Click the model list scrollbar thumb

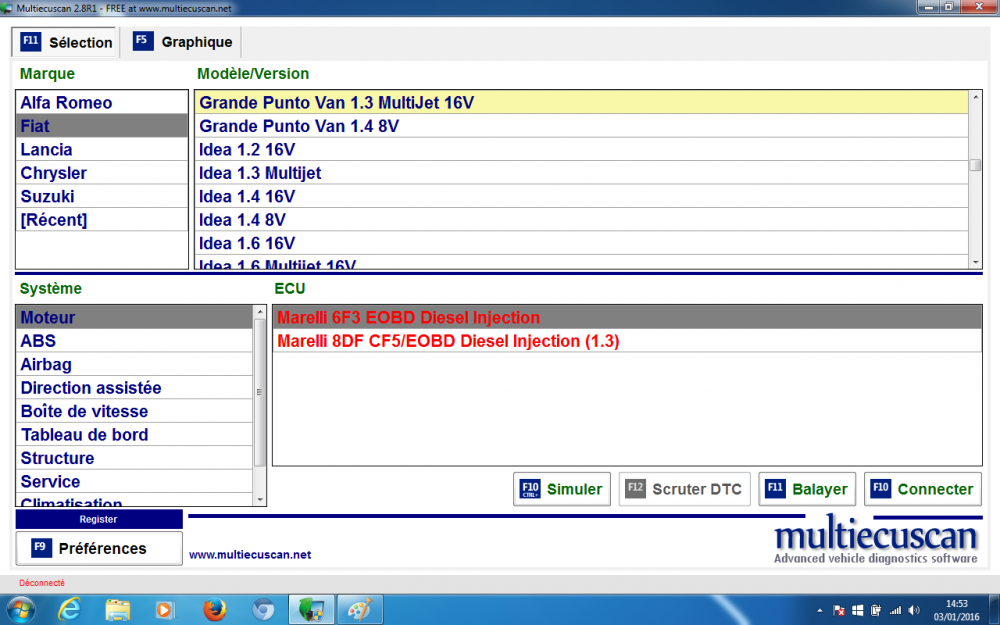(x=975, y=165)
